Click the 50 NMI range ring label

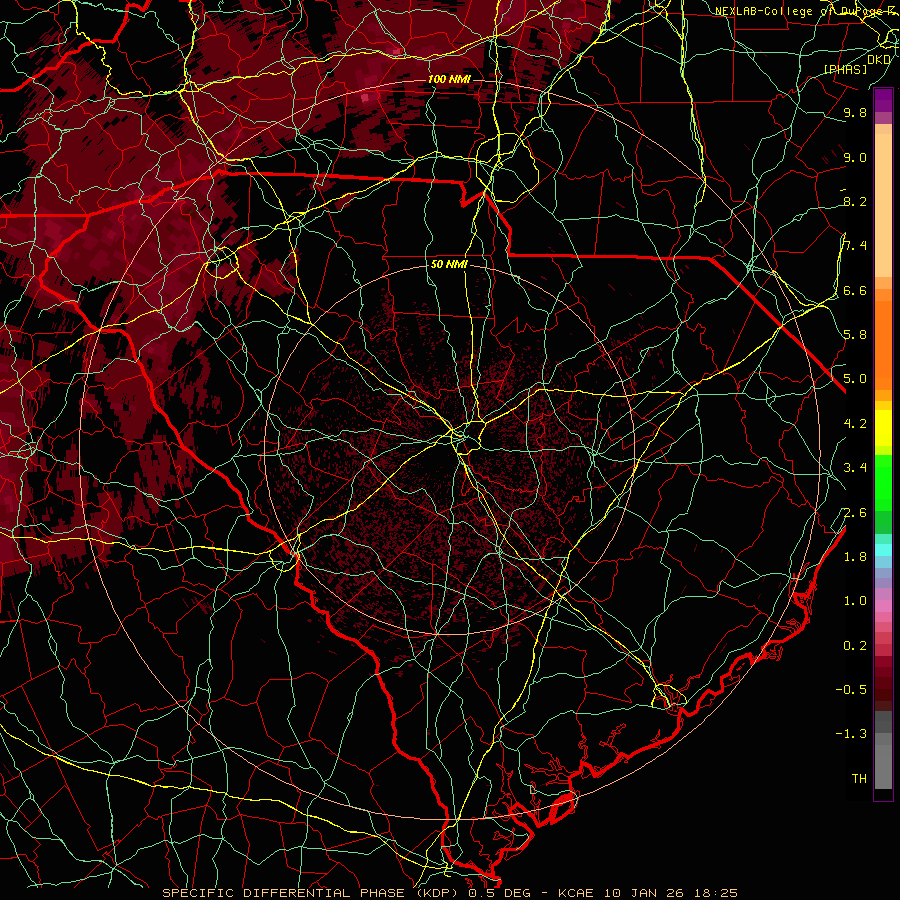449,265
